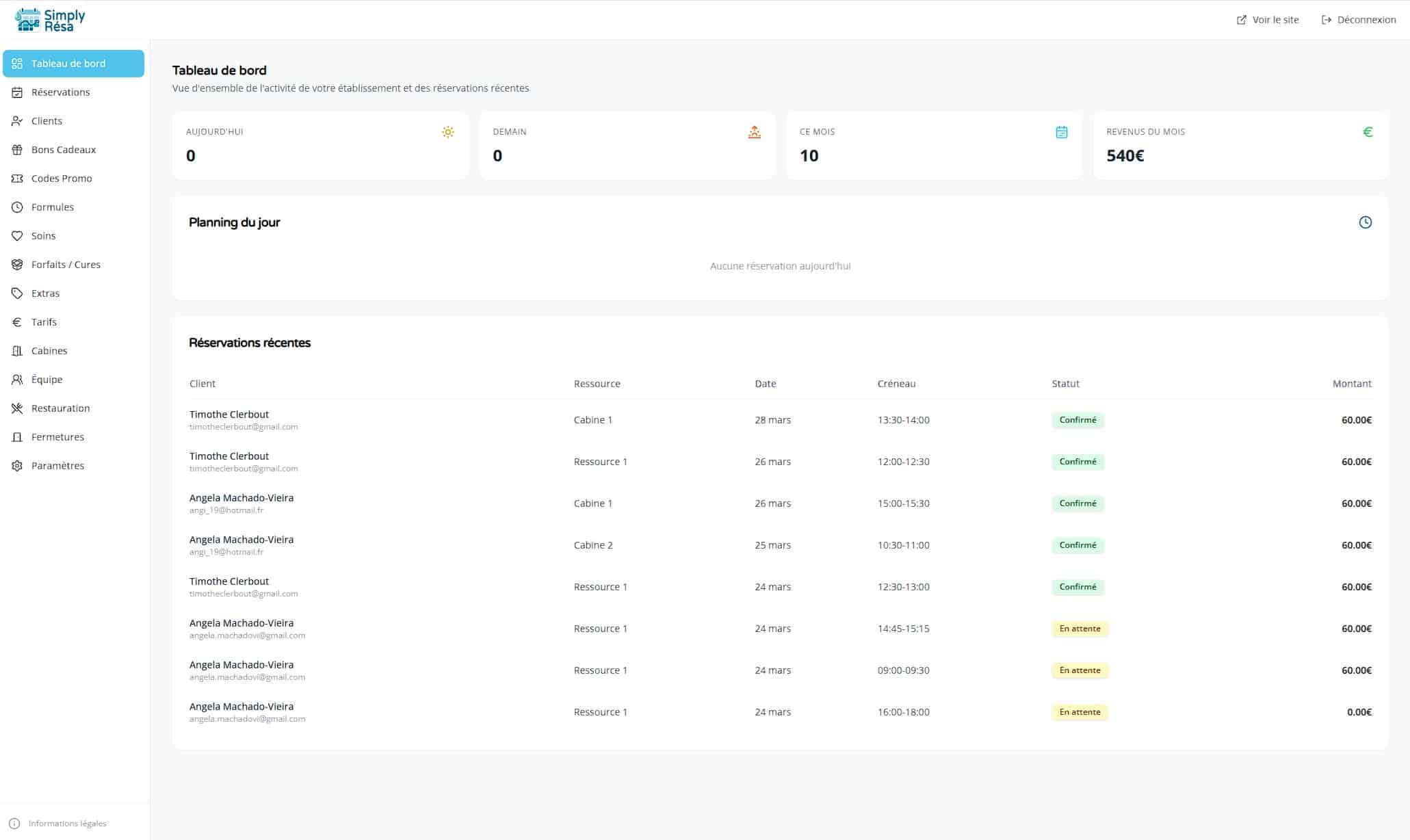
Task: Click the Voir le site link
Action: pos(1268,20)
